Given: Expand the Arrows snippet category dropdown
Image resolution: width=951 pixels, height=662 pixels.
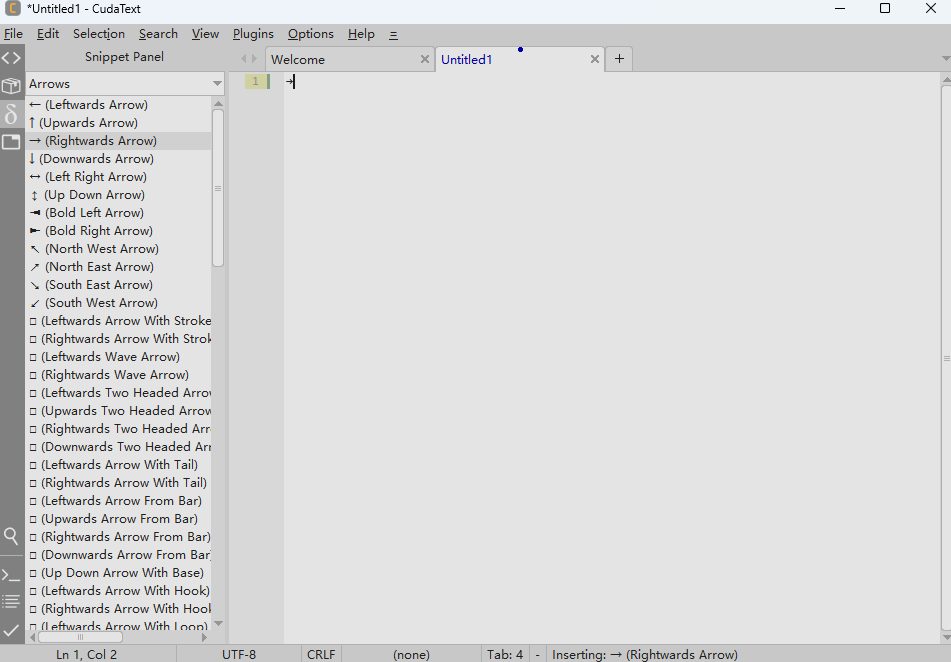Looking at the screenshot, I should 217,84.
